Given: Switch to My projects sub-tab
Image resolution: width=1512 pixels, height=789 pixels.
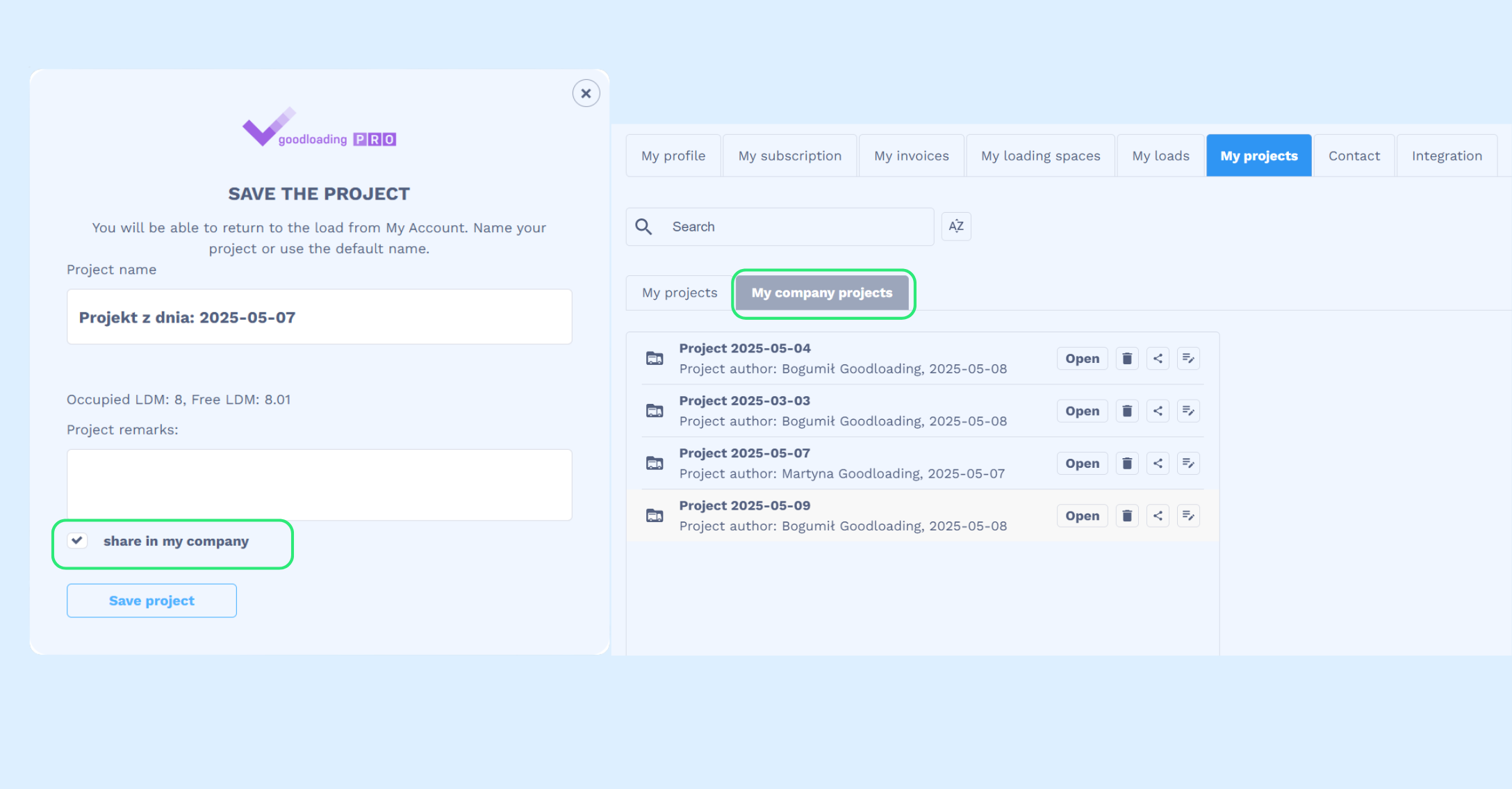Looking at the screenshot, I should [x=679, y=293].
